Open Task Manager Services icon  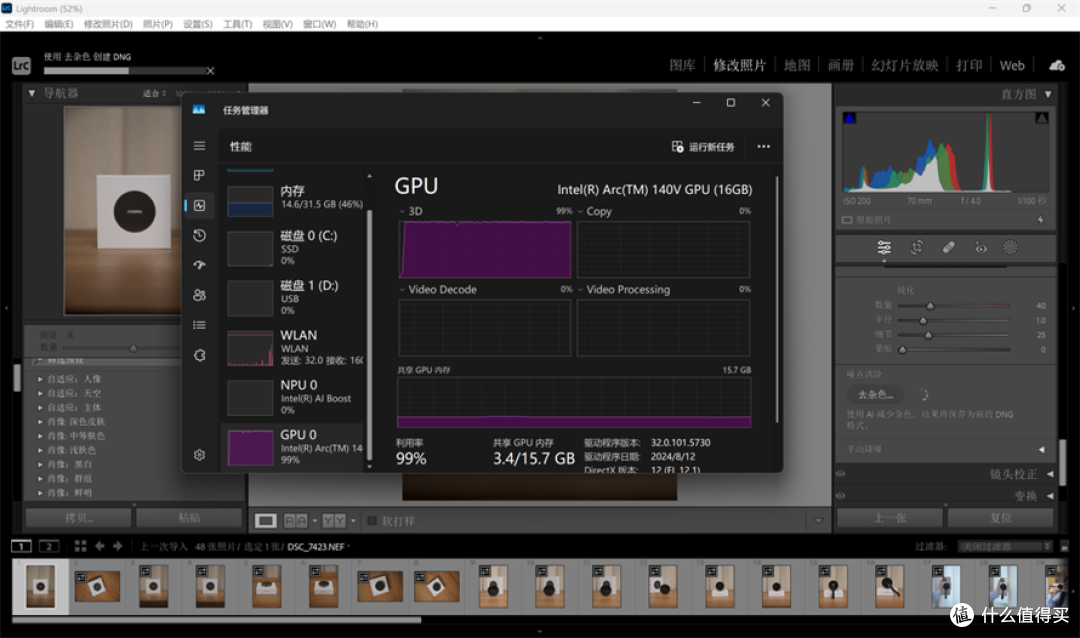(199, 355)
